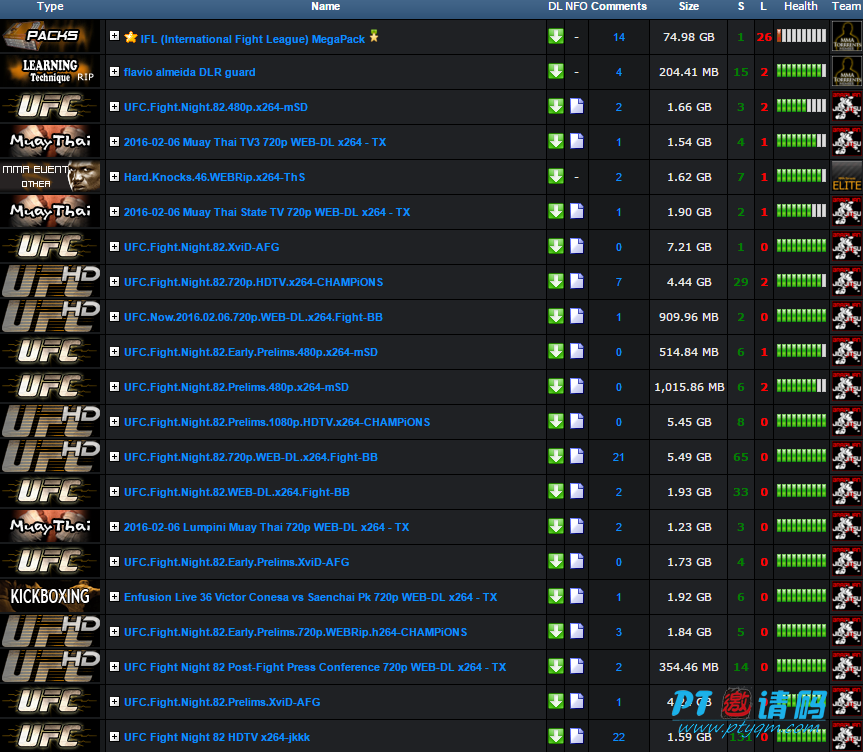View NFO for Early.Prelims.480p.x264-mSD
This screenshot has width=863, height=752.
[576, 351]
